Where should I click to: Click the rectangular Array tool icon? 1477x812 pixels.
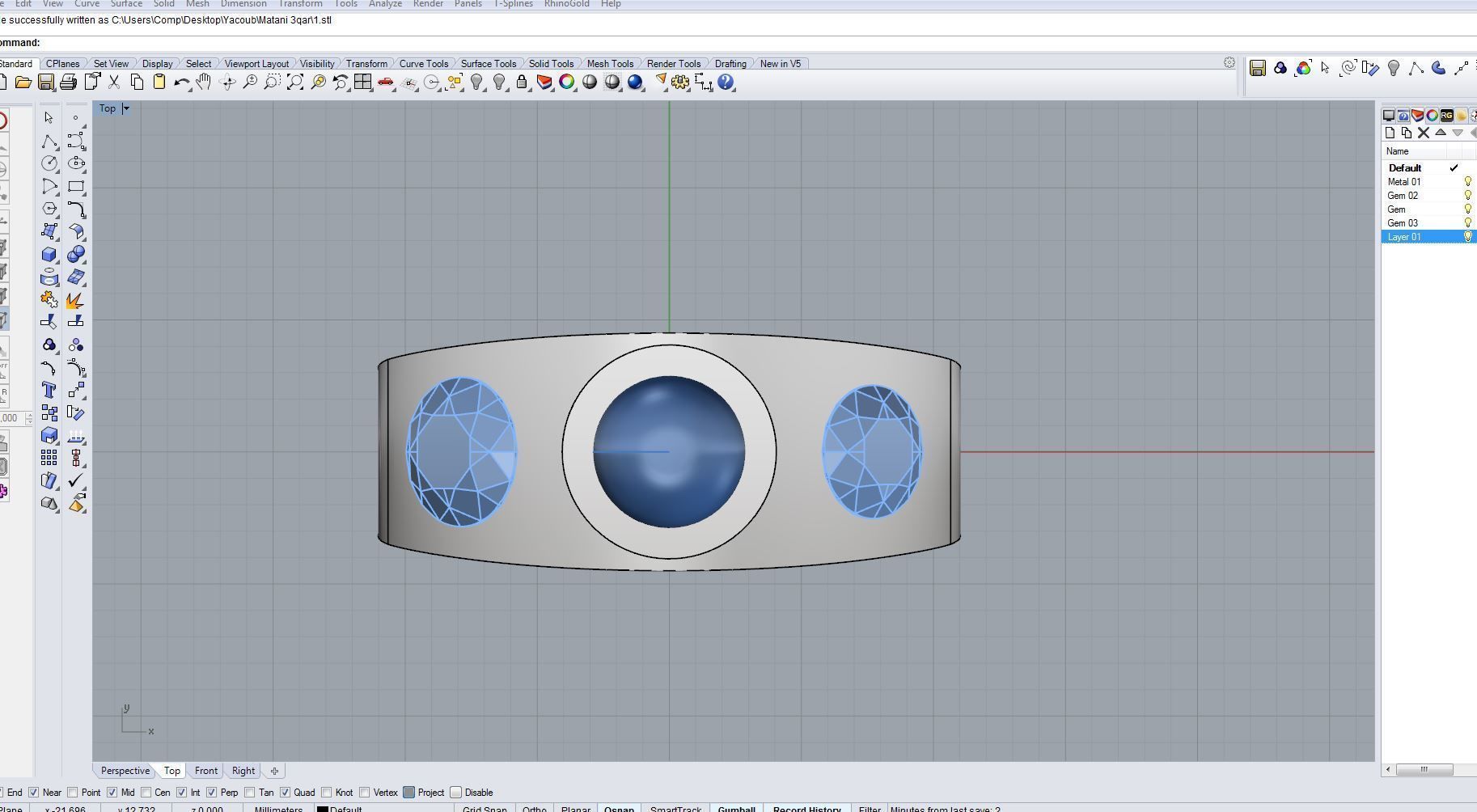pyautogui.click(x=49, y=458)
